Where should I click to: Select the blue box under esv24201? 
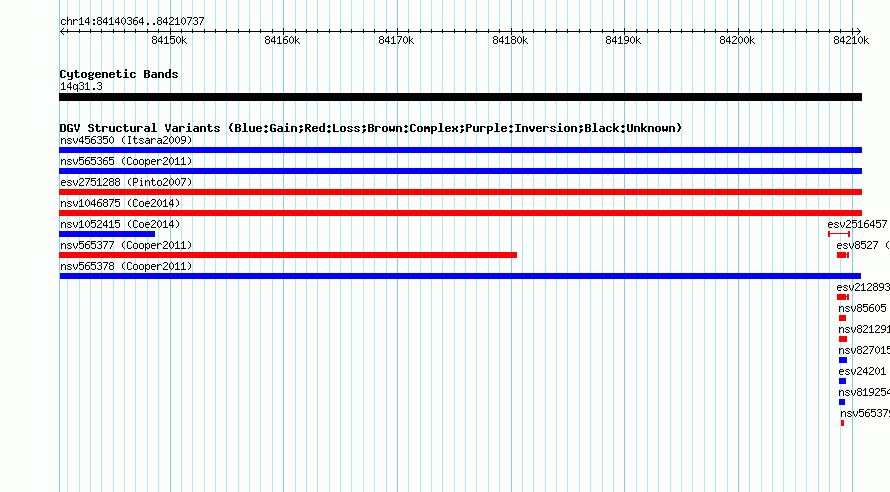coord(842,381)
